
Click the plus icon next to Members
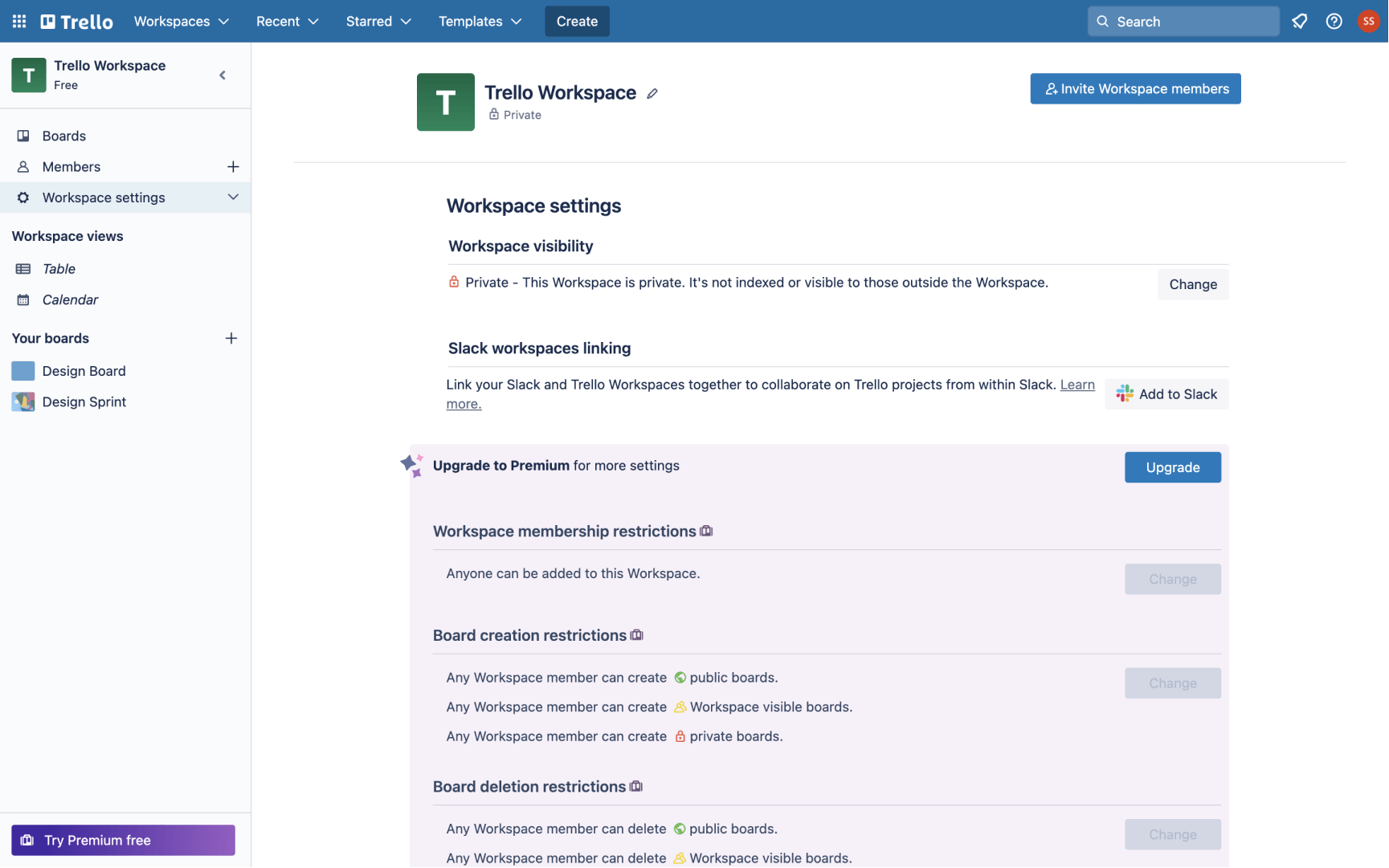tap(233, 167)
